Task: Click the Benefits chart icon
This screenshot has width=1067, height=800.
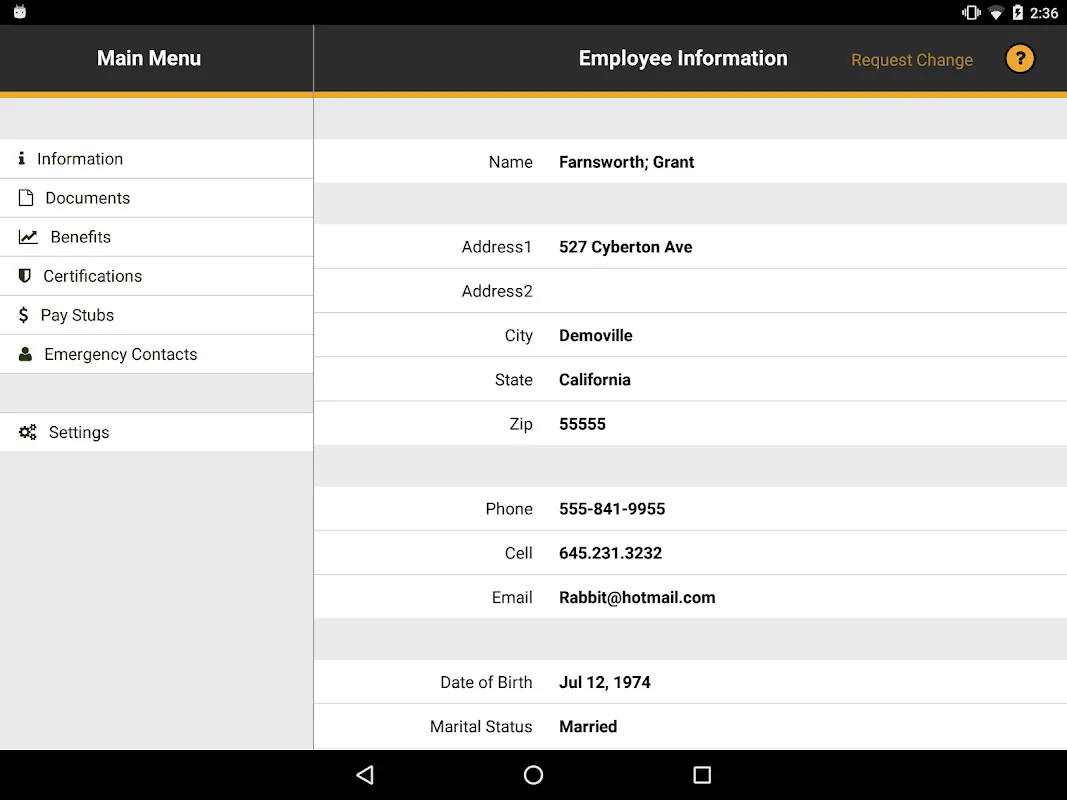Action: point(28,237)
